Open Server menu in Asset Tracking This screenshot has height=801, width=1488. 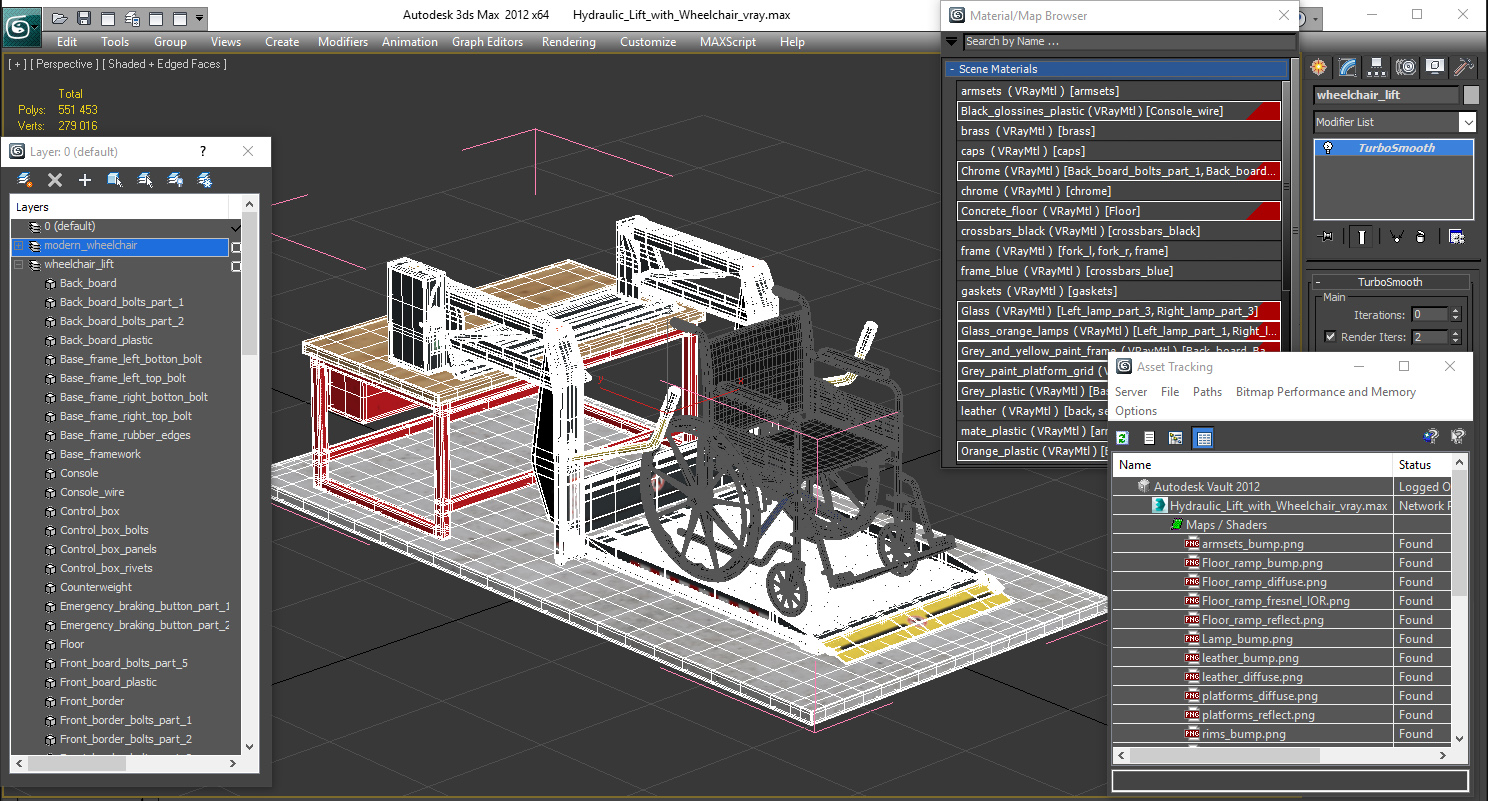click(1131, 392)
